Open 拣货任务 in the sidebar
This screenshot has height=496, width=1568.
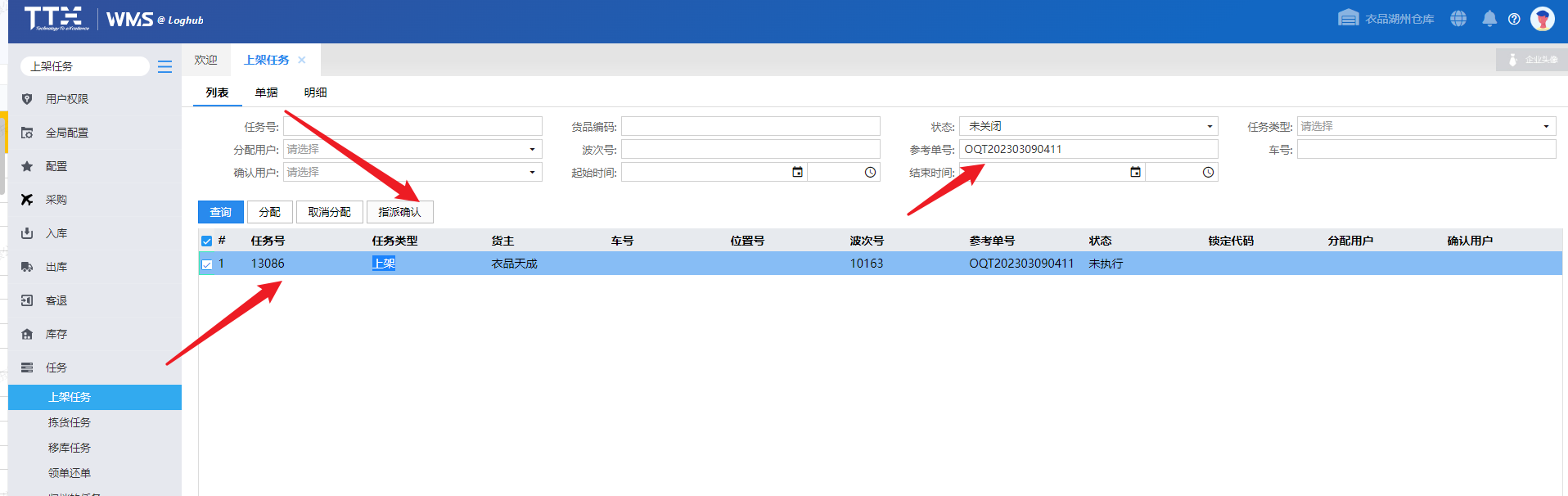[70, 422]
